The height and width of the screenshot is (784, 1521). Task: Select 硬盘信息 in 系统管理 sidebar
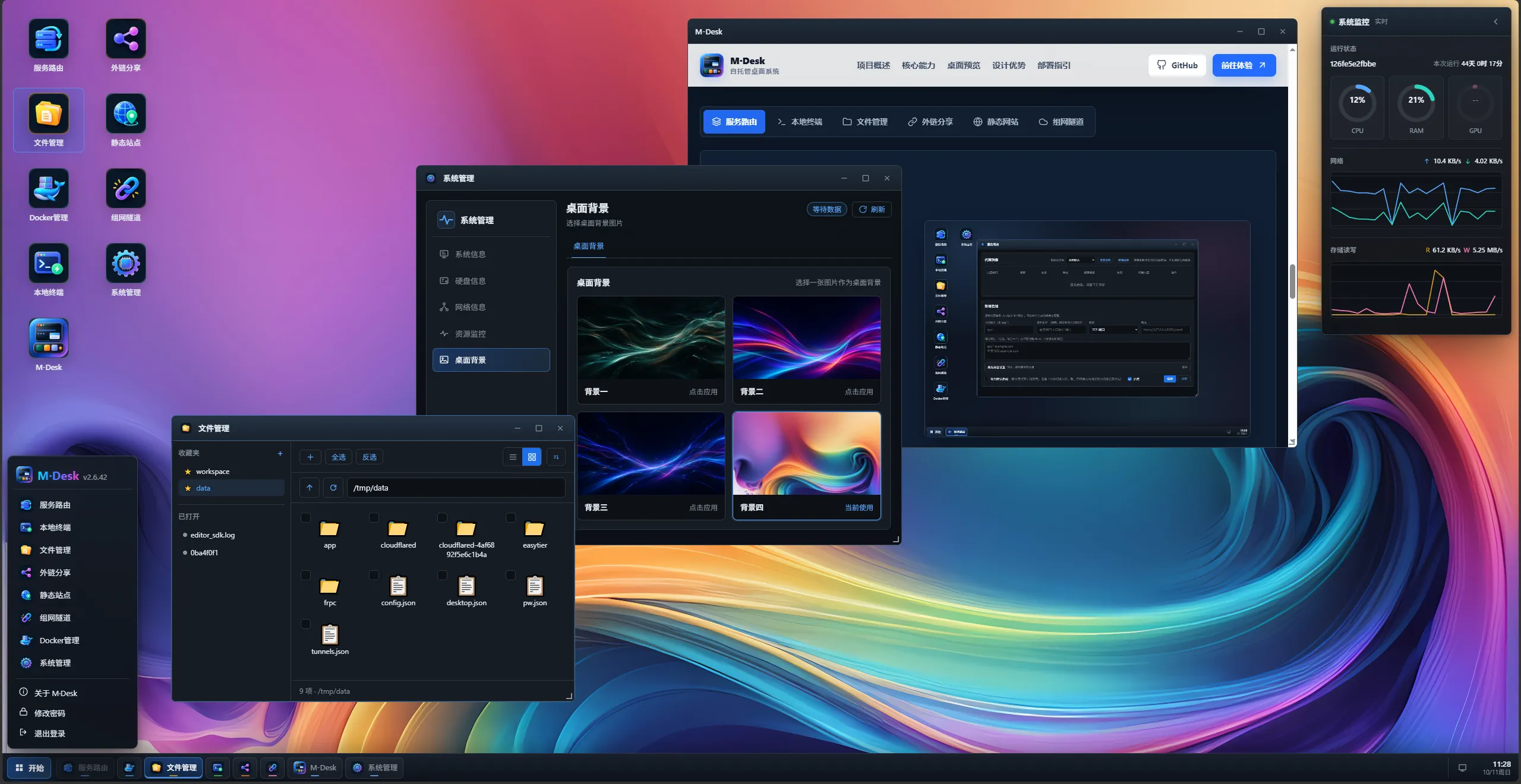pos(491,280)
